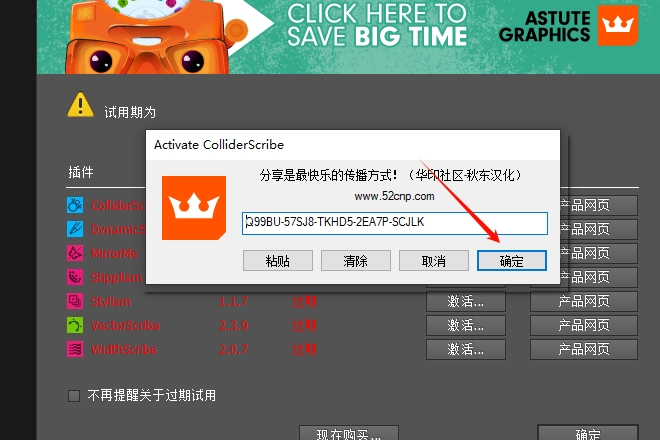Click the 试用期为 label

130,112
